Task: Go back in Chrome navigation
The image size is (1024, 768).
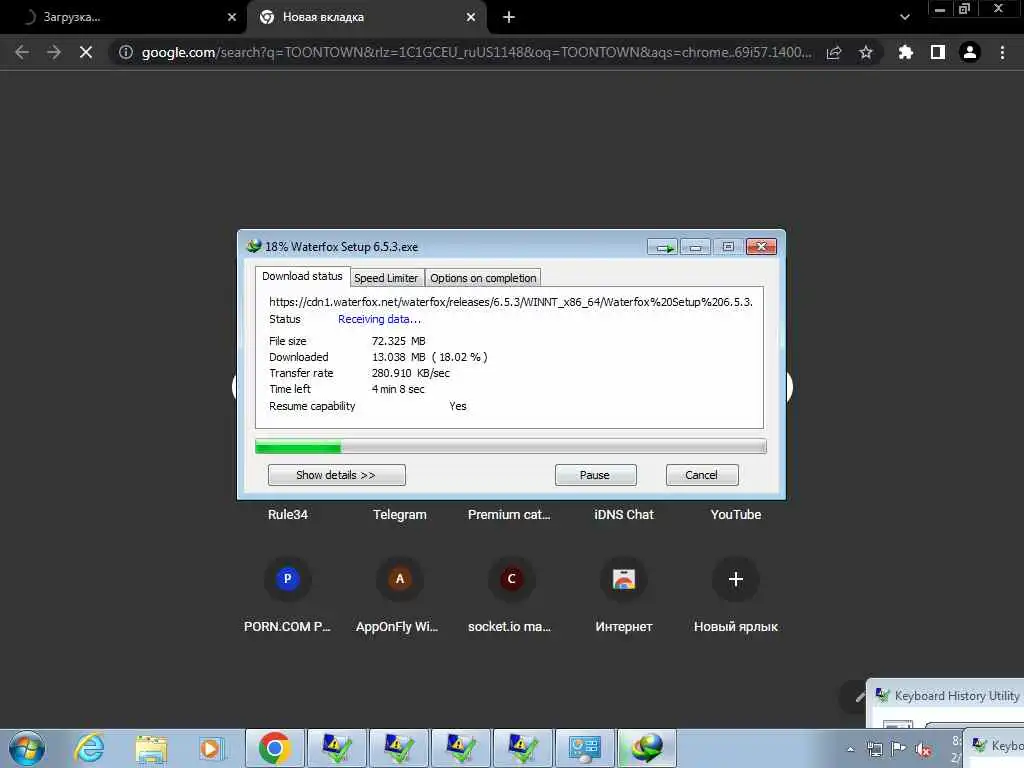Action: [22, 52]
